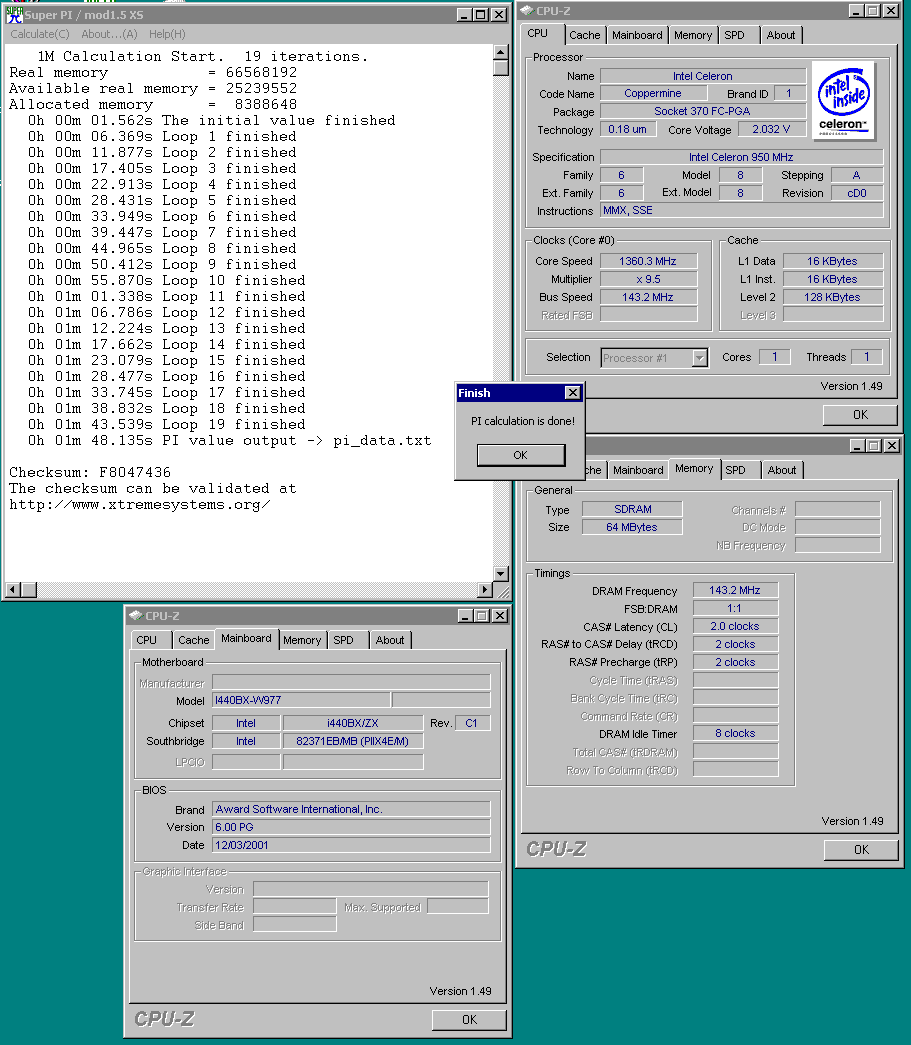Viewport: 911px width, 1045px height.
Task: Click the Loop 19 finished line in Super PI
Action: (x=167, y=425)
